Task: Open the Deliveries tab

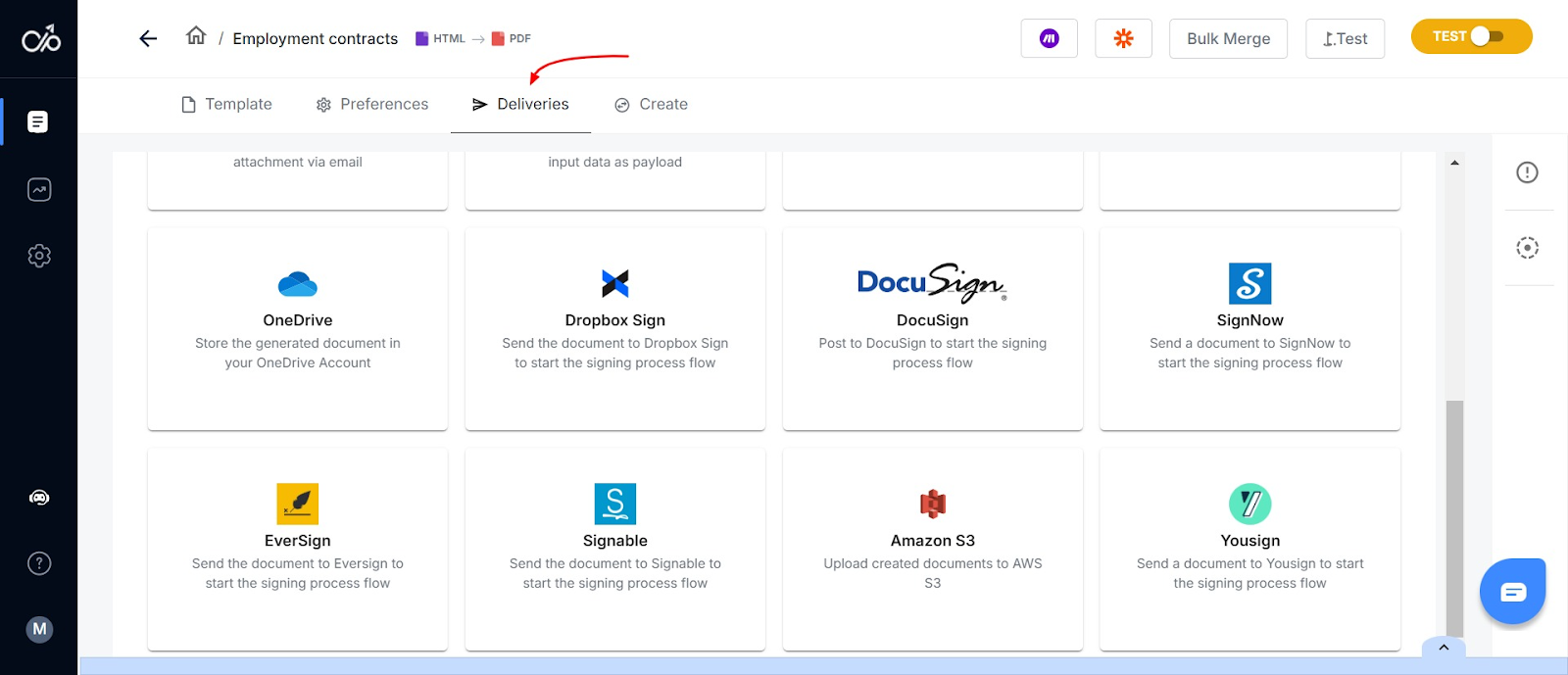Action: [520, 105]
